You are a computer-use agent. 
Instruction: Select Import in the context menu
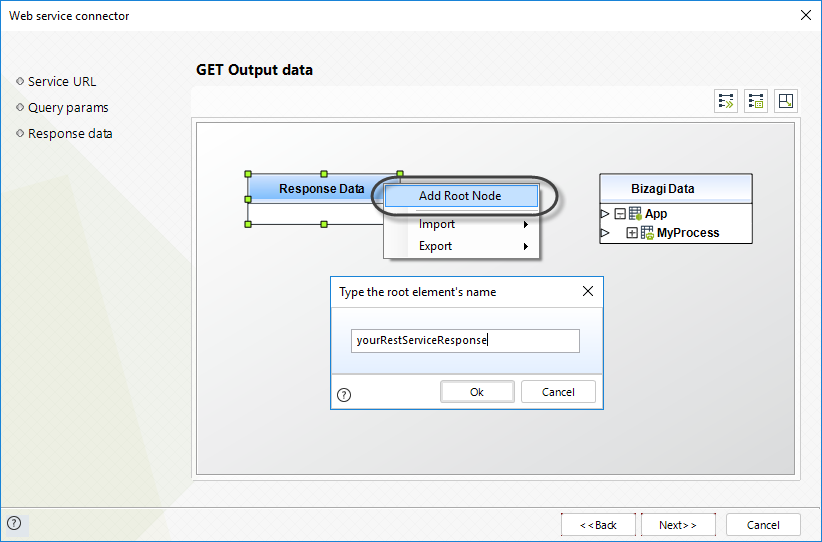(461, 224)
